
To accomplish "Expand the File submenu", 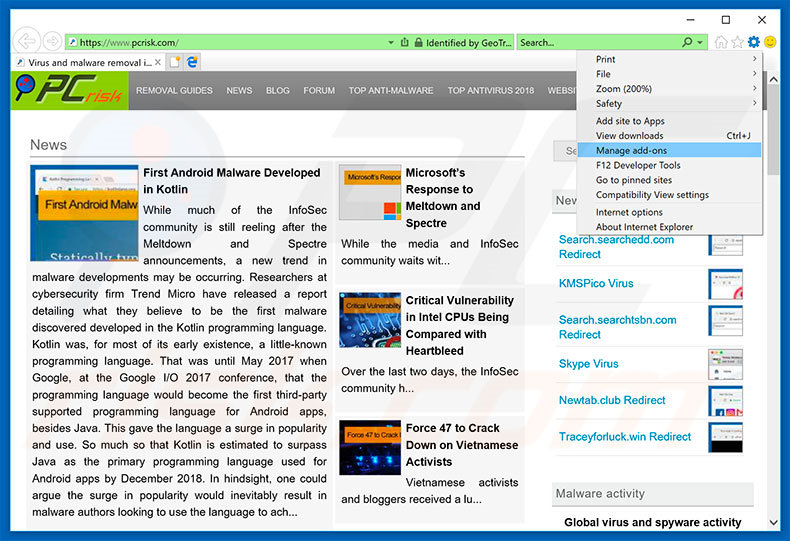I will click(670, 74).
